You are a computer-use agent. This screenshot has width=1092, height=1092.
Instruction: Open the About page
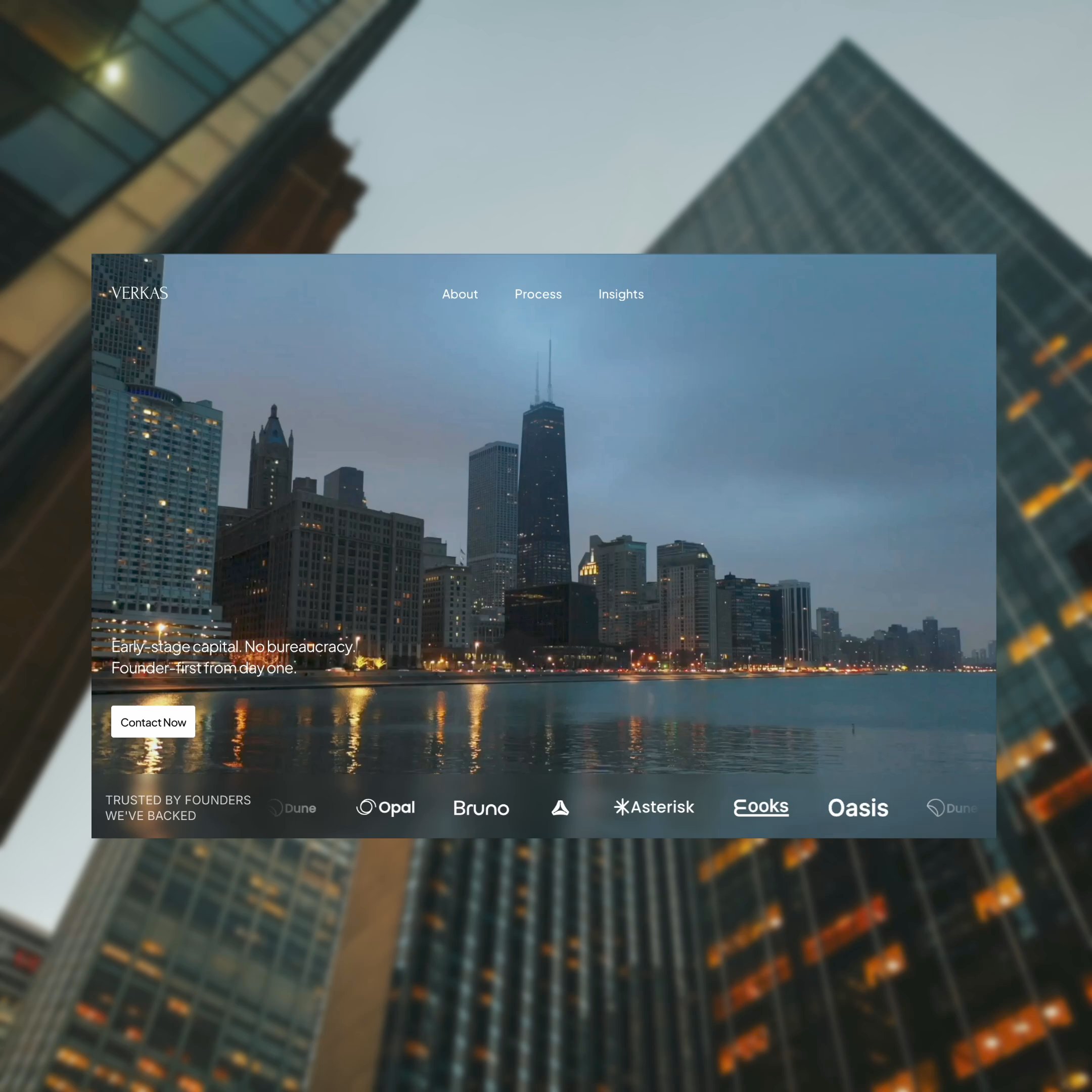(460, 294)
